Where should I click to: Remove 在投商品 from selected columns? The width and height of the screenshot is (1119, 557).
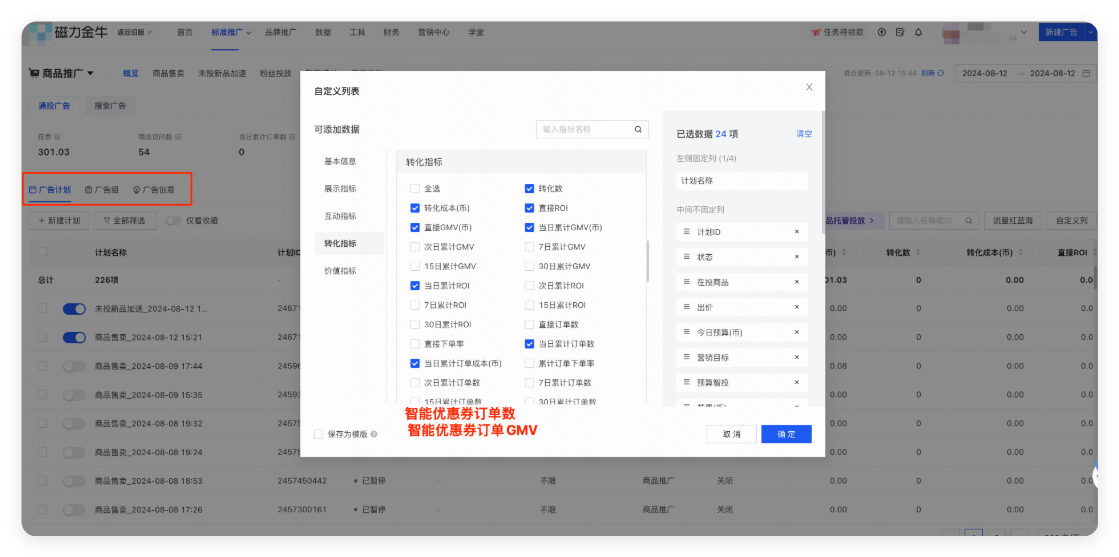click(796, 282)
